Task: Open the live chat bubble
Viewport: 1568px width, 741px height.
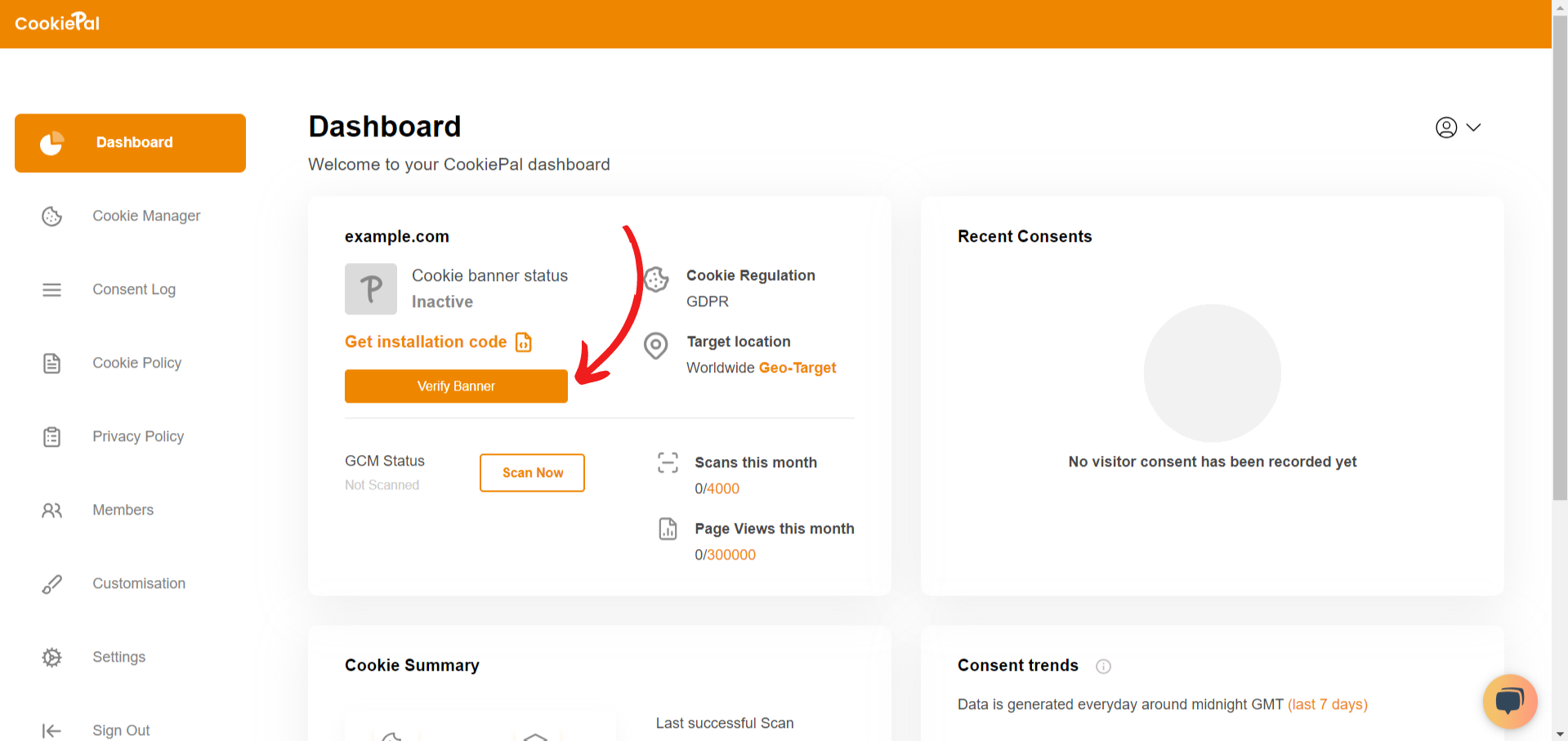Action: (x=1510, y=701)
